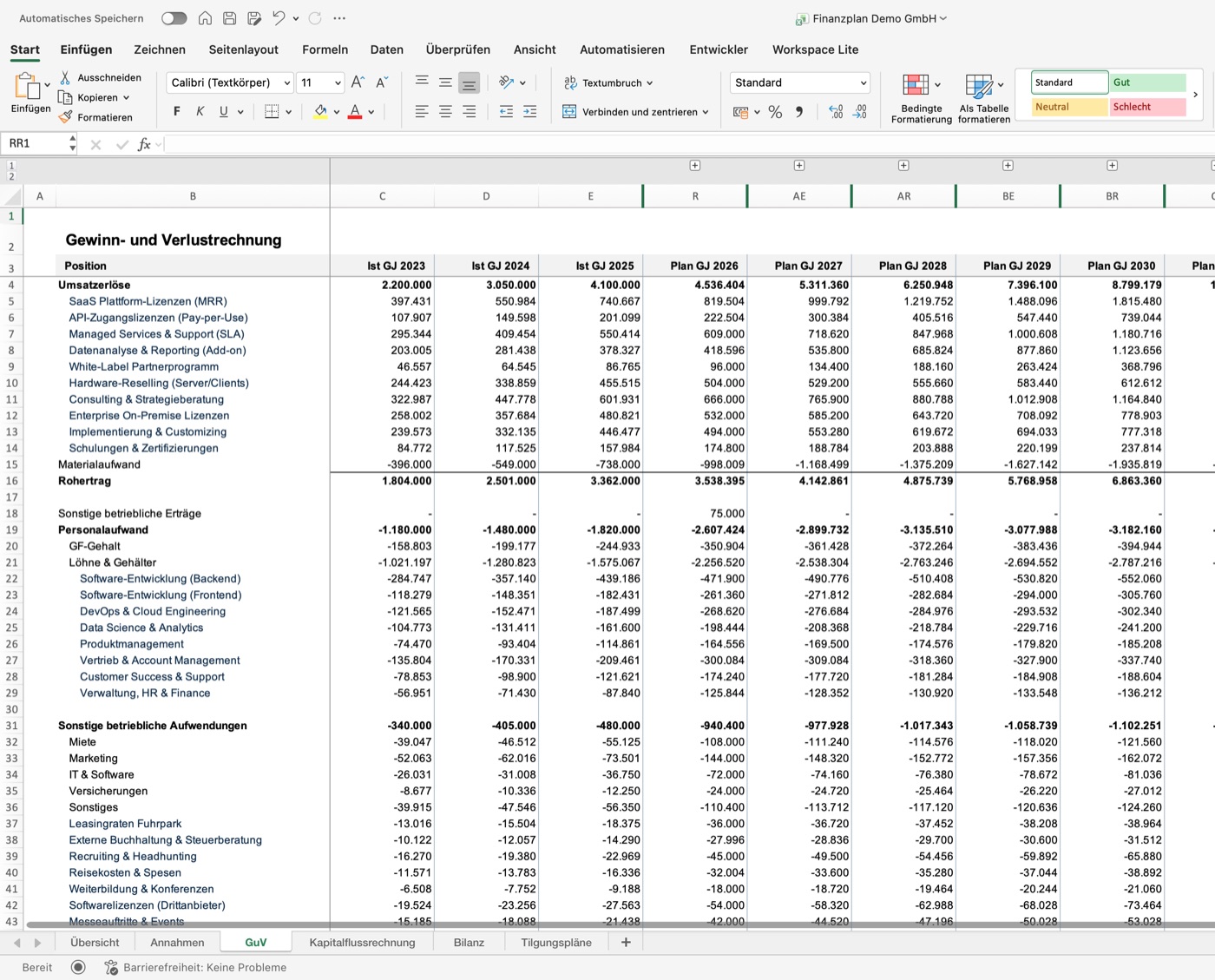Viewport: 1215px width, 980px height.
Task: Apply the Gut green cell style
Action: coord(1148,82)
